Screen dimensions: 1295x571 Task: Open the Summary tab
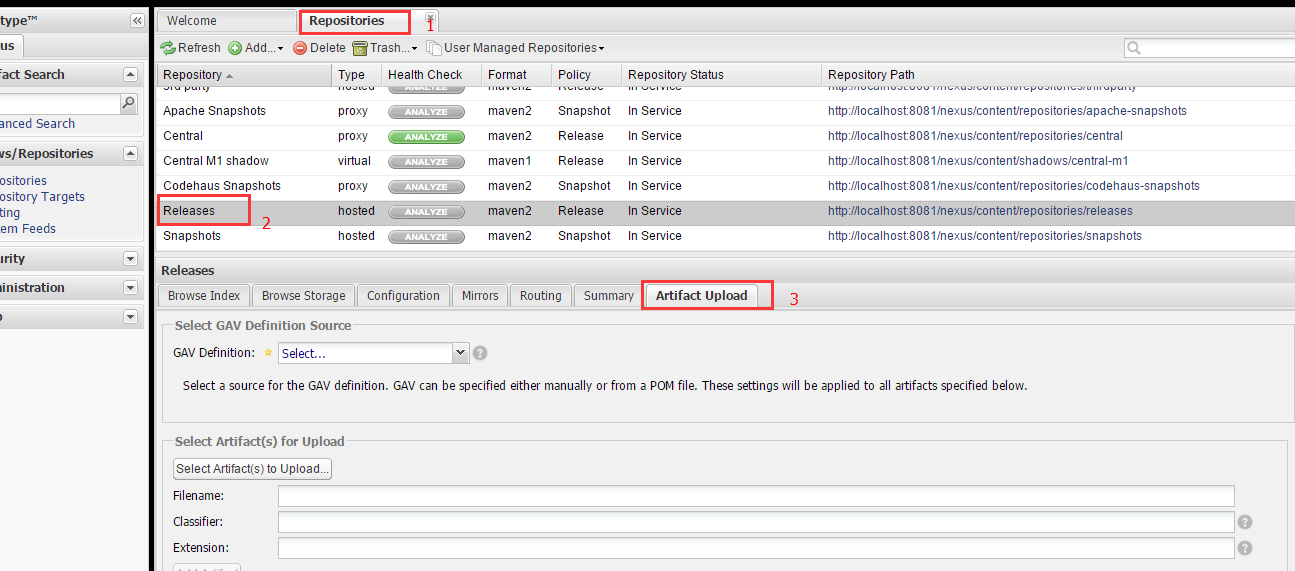click(609, 296)
